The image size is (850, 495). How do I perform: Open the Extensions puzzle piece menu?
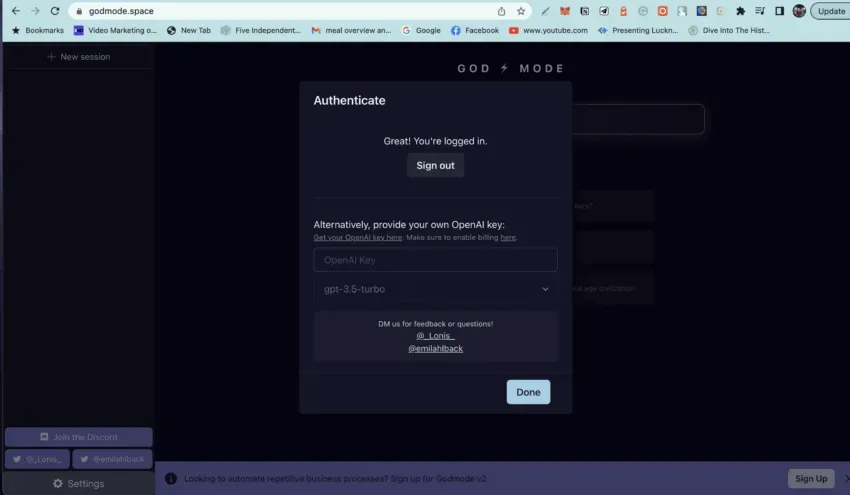(740, 11)
